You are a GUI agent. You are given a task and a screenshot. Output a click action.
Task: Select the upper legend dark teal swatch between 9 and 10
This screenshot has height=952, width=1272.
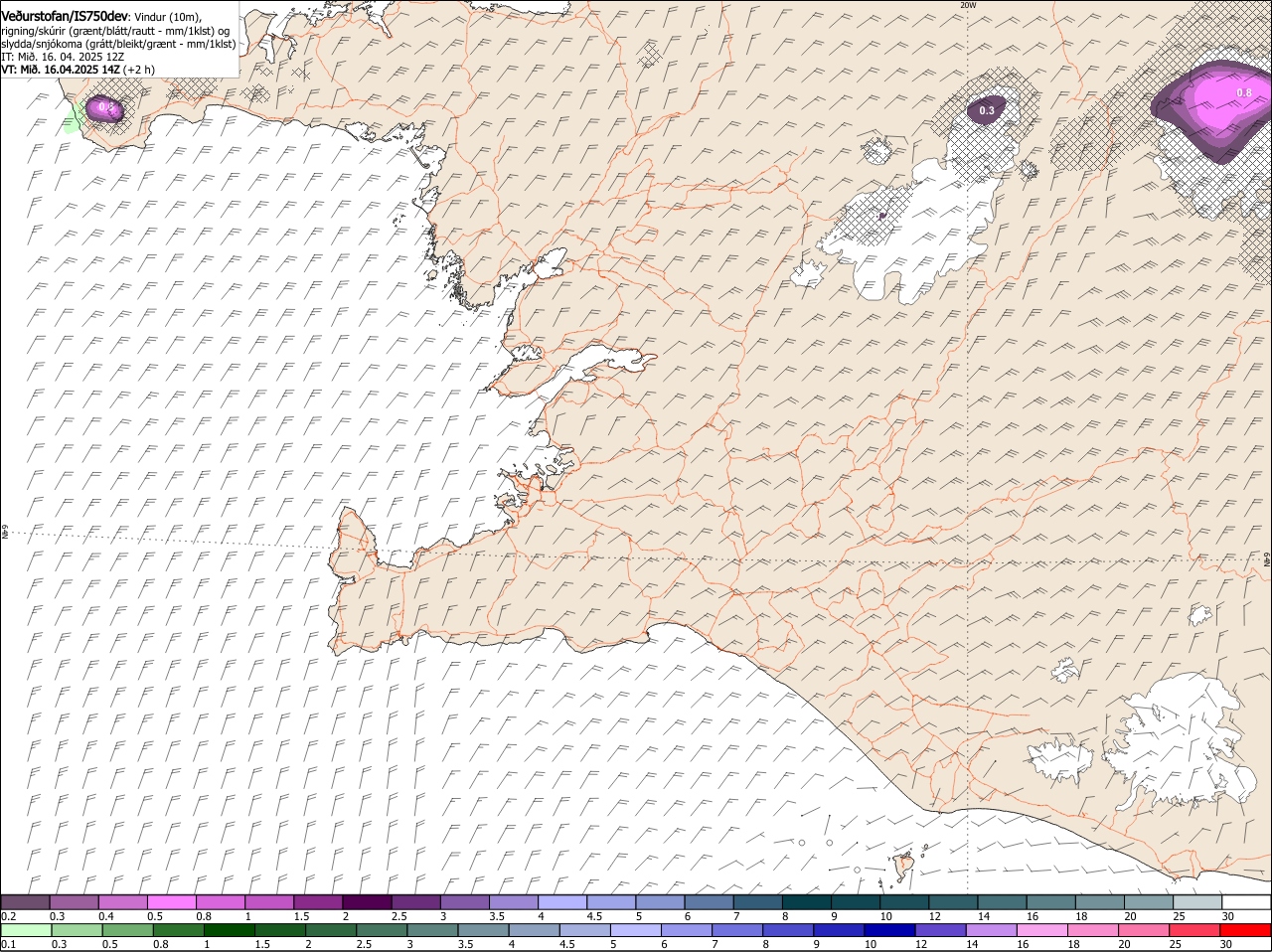854,901
